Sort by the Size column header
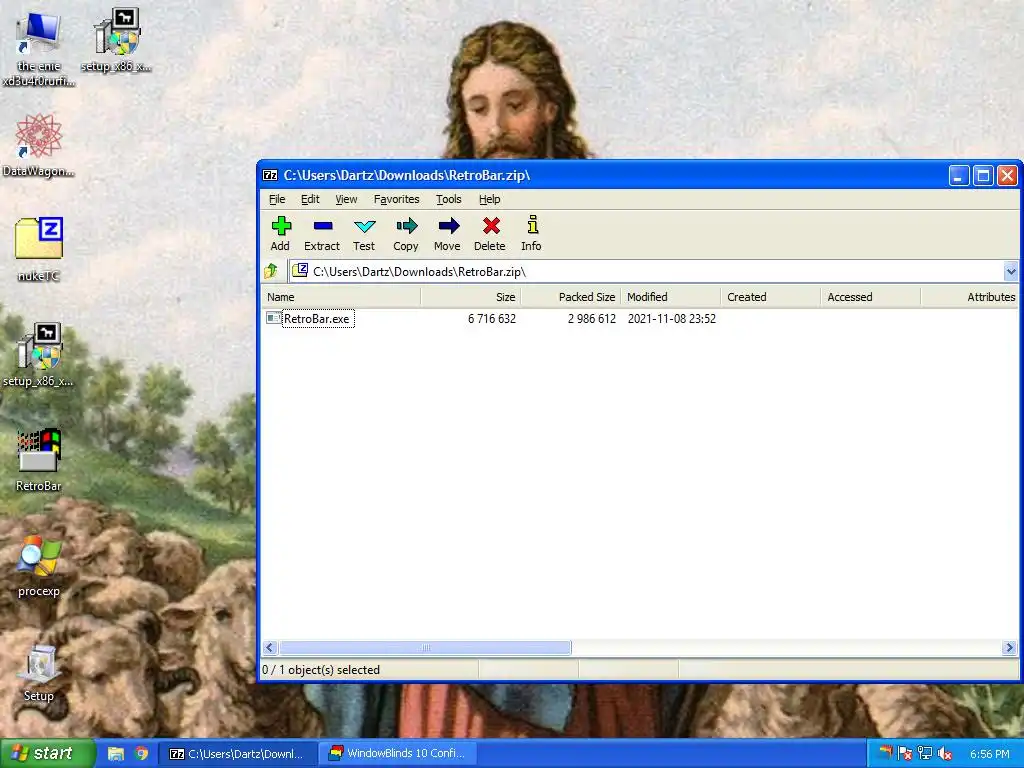The width and height of the screenshot is (1024, 768). point(471,297)
